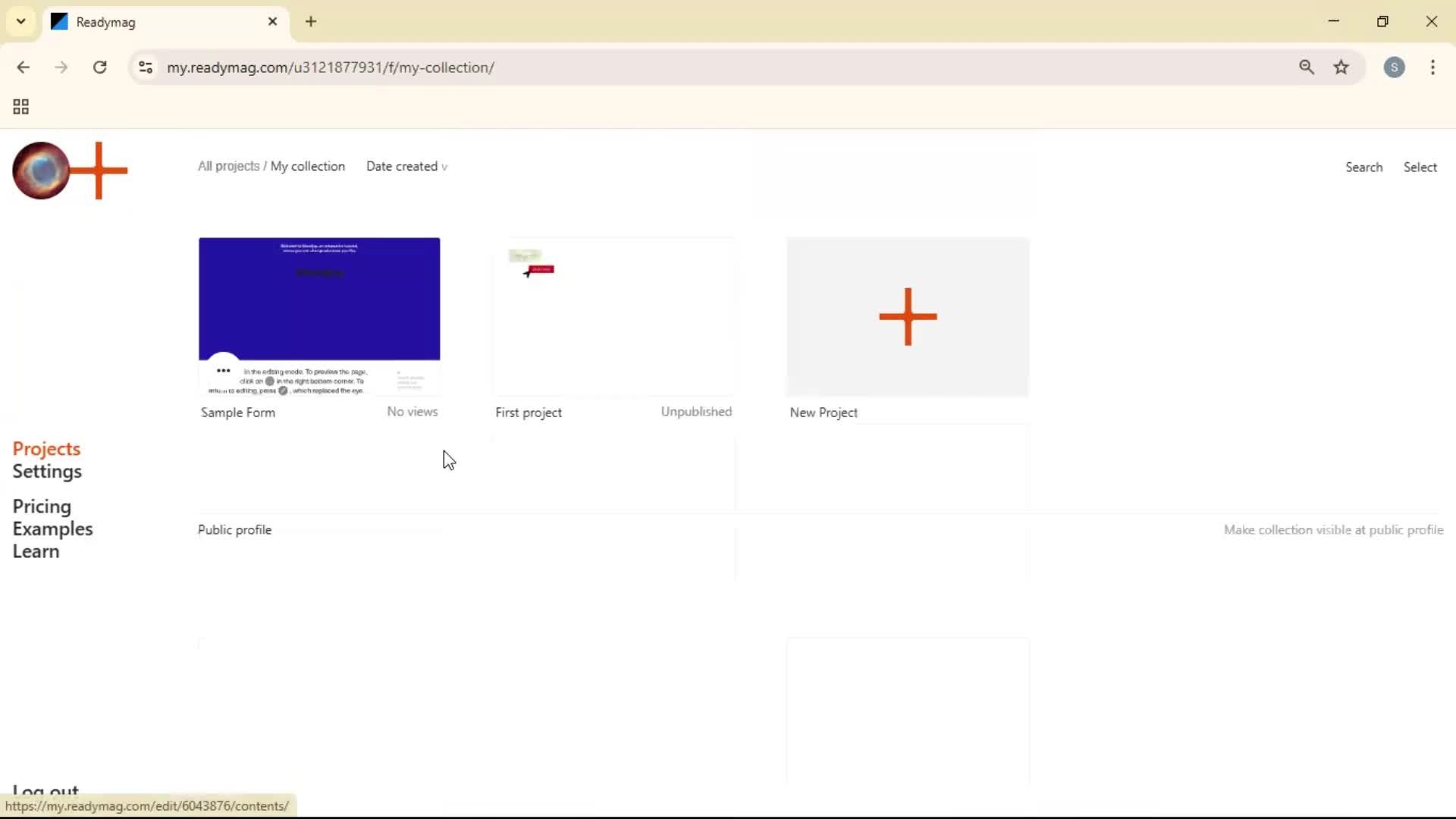The width and height of the screenshot is (1456, 819).
Task: Create a New Project using the plus card
Action: click(907, 317)
